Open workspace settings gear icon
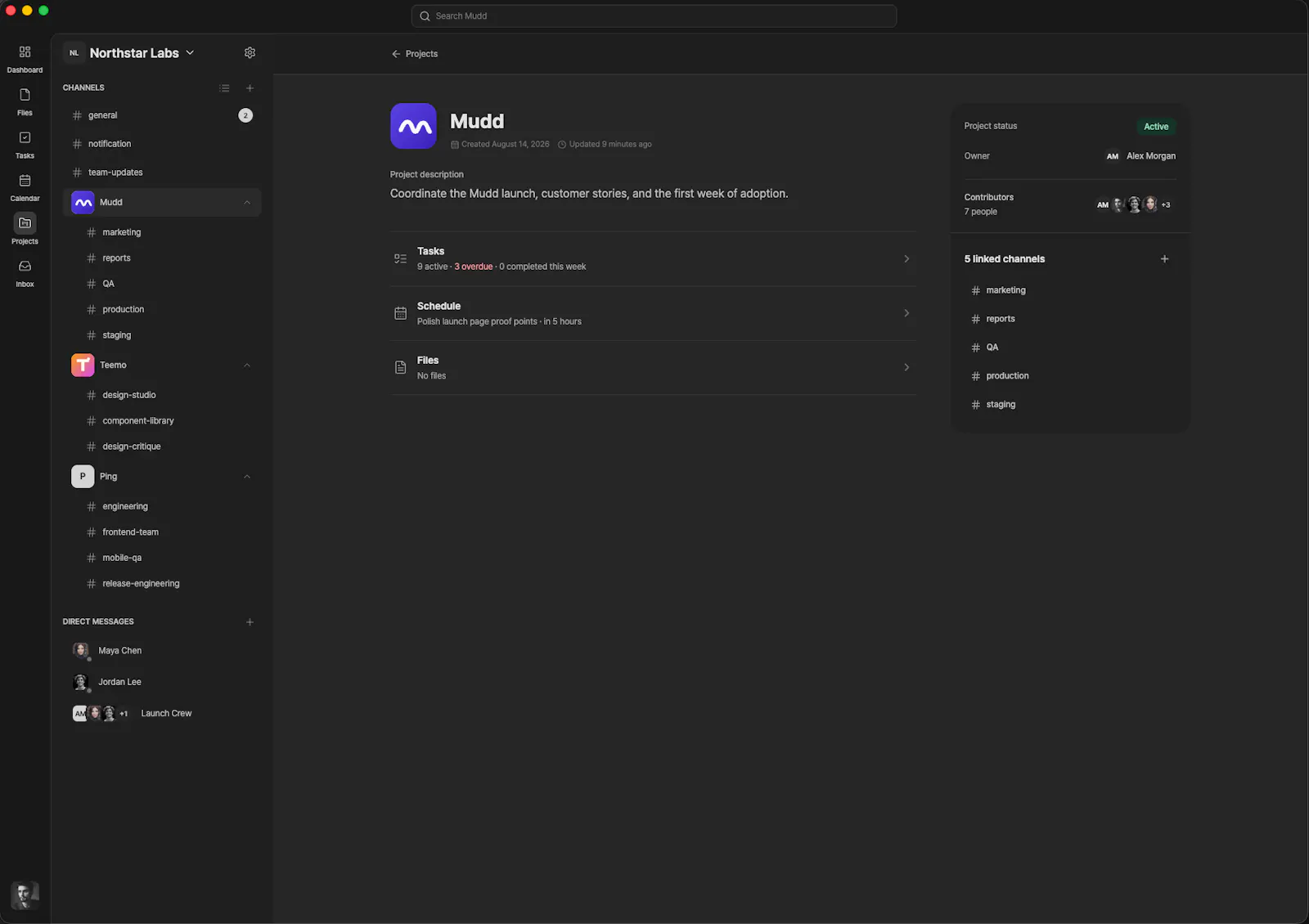Image resolution: width=1309 pixels, height=924 pixels. (x=250, y=52)
